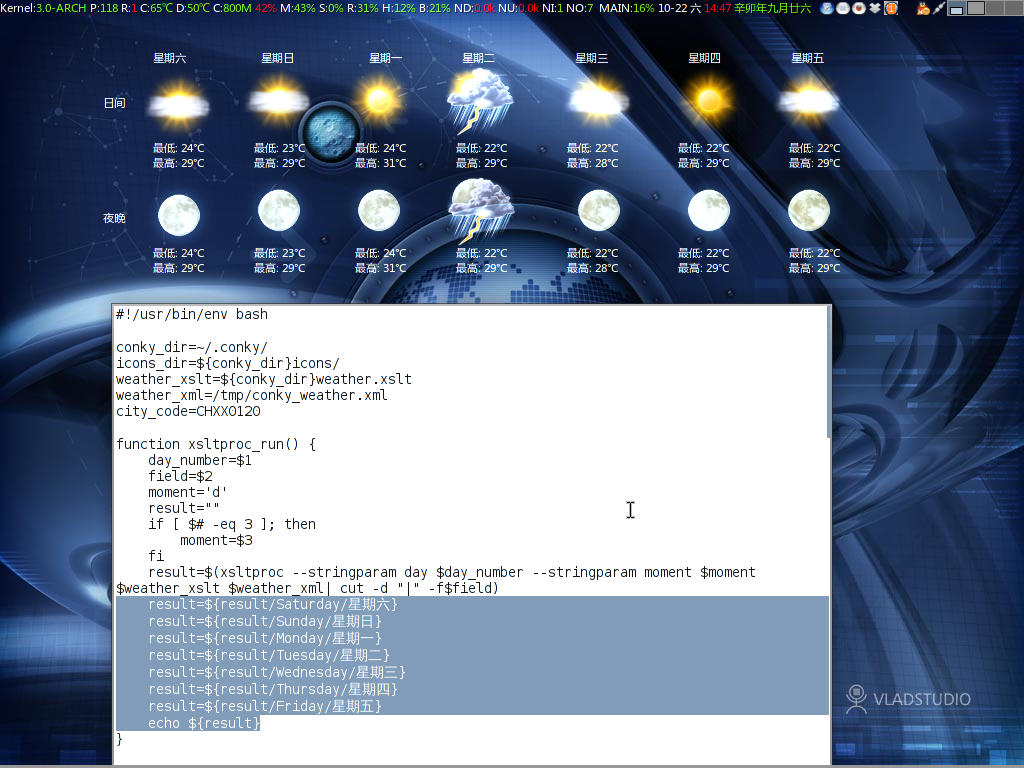This screenshot has width=1024, height=768.
Task: Switch to the third workspace in pager
Action: point(996,8)
